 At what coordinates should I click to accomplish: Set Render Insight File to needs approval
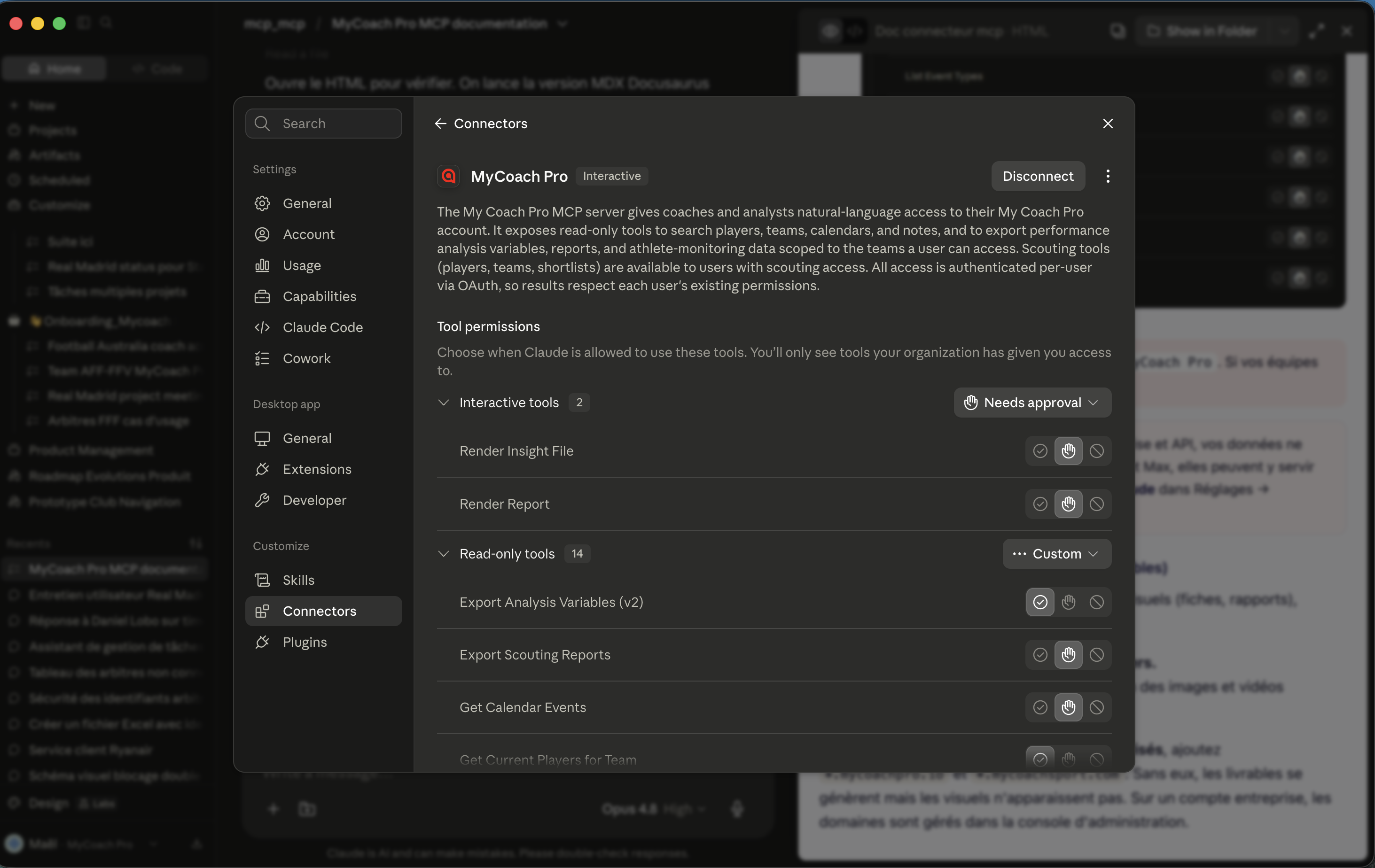click(x=1068, y=451)
